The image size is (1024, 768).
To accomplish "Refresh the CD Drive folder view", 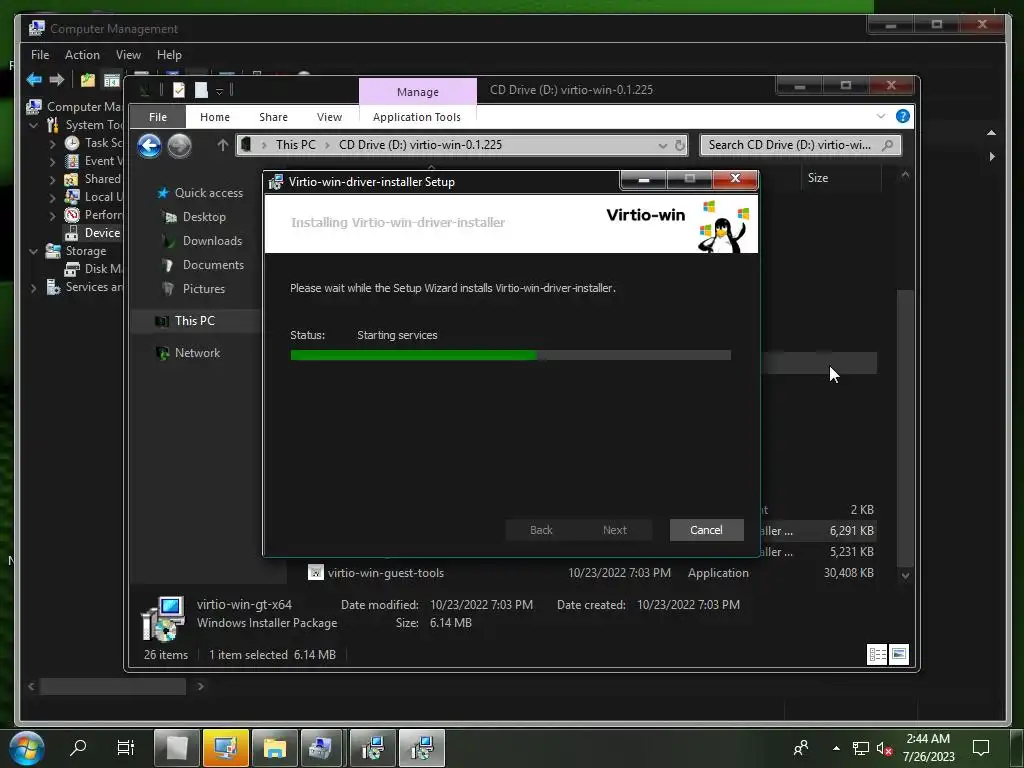I will point(680,145).
